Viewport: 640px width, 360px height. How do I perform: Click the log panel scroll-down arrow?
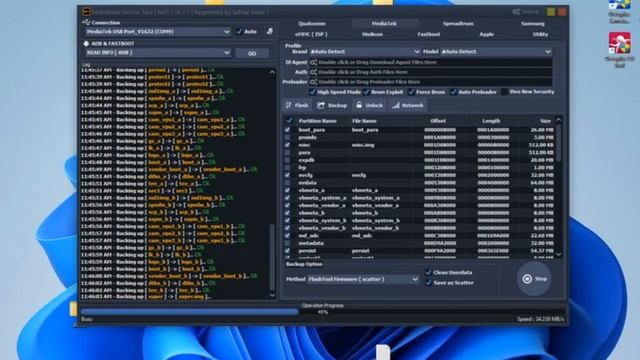272,295
